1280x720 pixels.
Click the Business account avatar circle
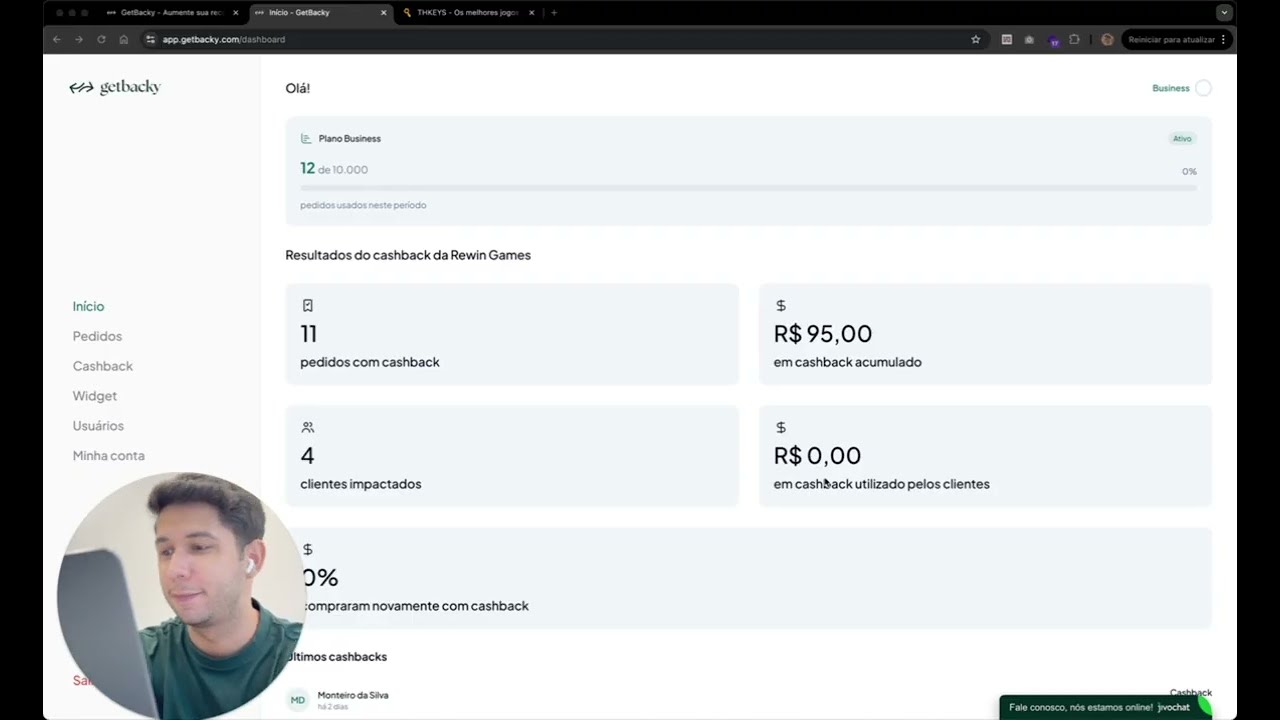point(1203,88)
